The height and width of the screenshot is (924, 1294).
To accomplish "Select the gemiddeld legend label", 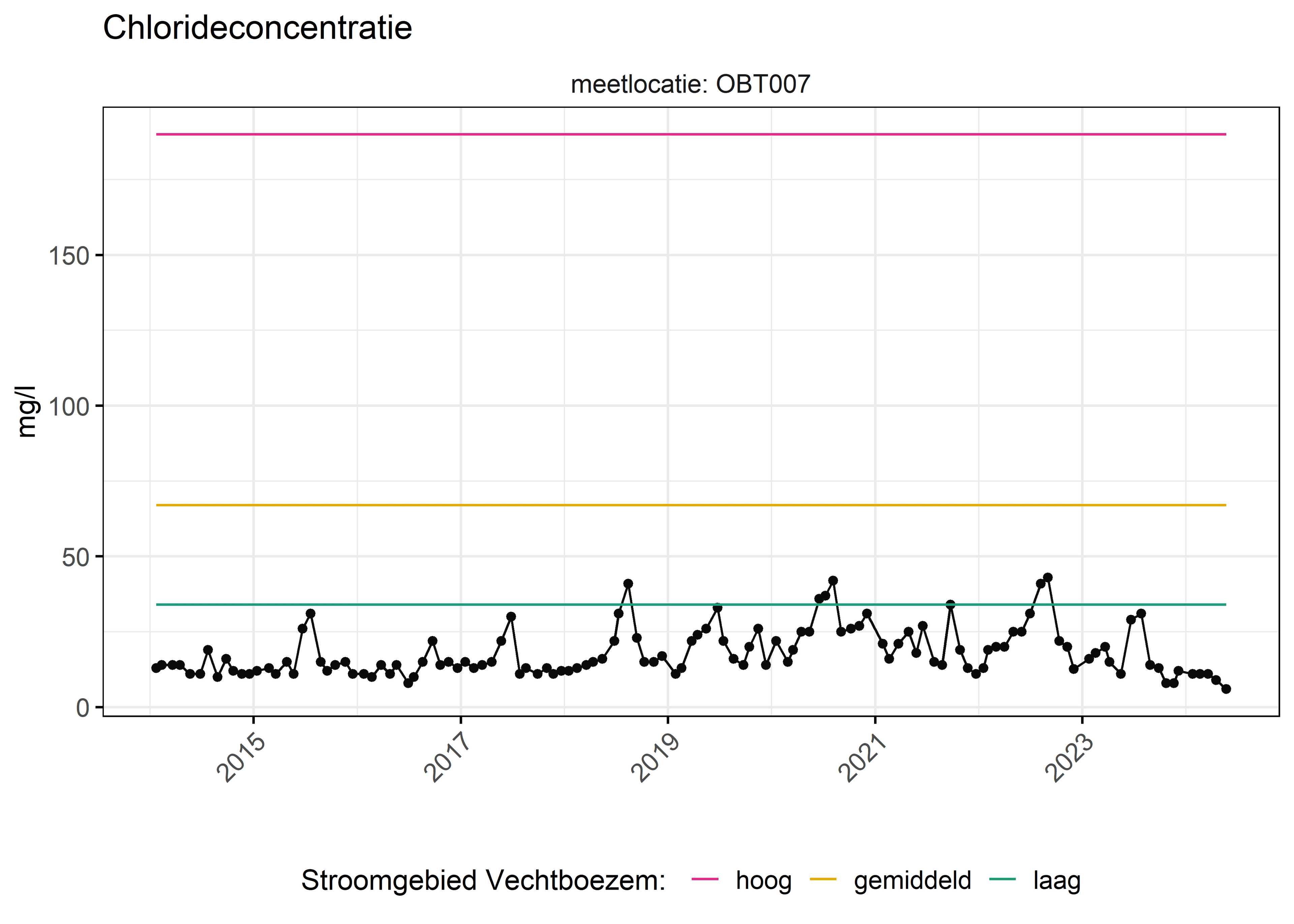I will click(912, 881).
